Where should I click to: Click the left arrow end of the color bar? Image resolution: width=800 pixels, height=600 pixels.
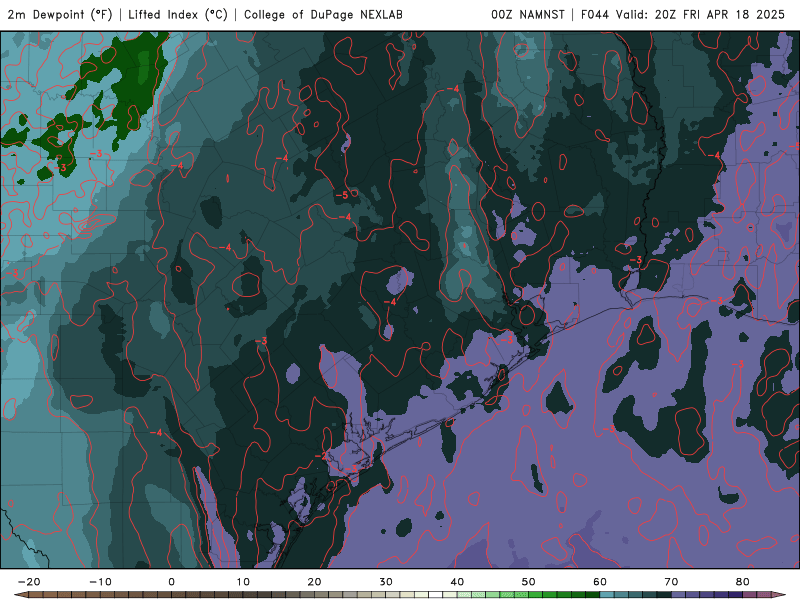coord(21,595)
